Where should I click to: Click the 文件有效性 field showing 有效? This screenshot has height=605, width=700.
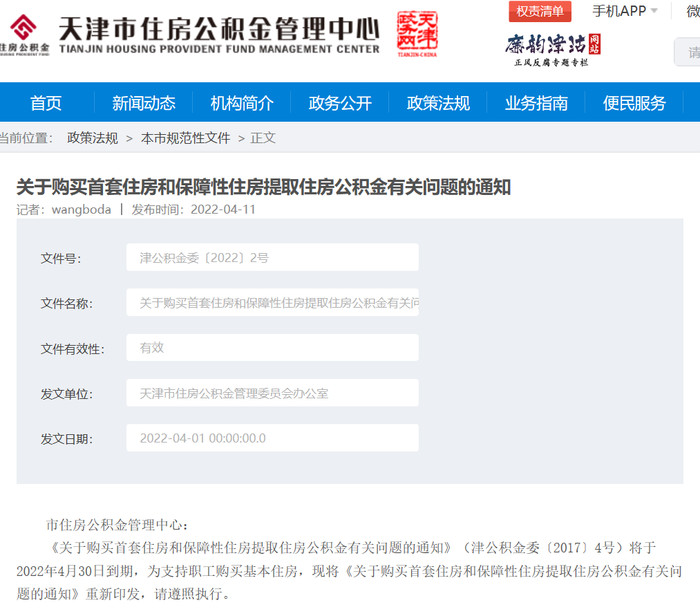272,347
